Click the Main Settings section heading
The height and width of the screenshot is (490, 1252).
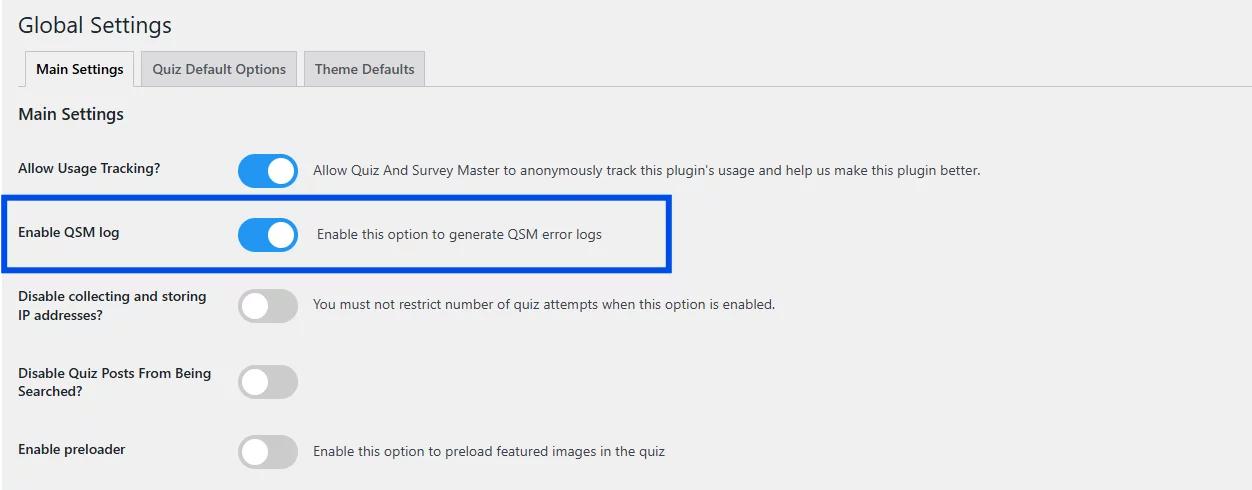point(71,114)
